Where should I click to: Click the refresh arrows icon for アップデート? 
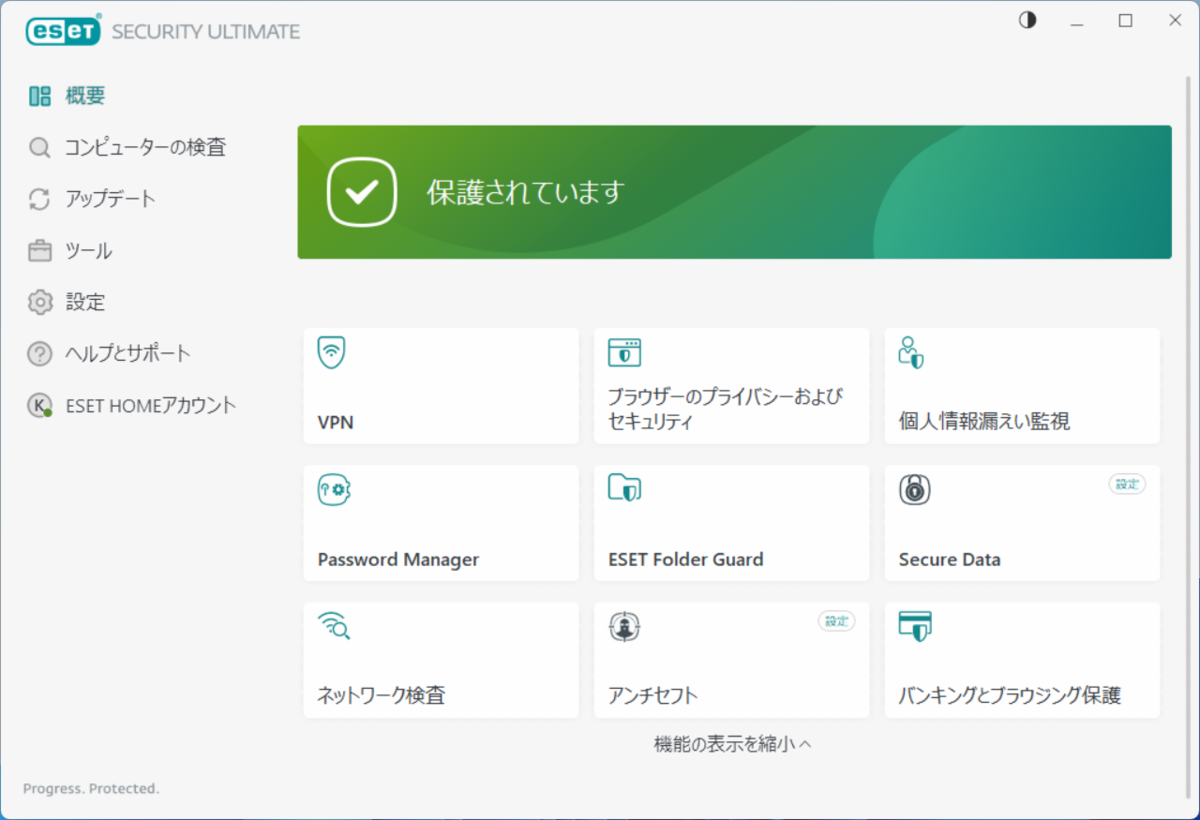click(40, 199)
